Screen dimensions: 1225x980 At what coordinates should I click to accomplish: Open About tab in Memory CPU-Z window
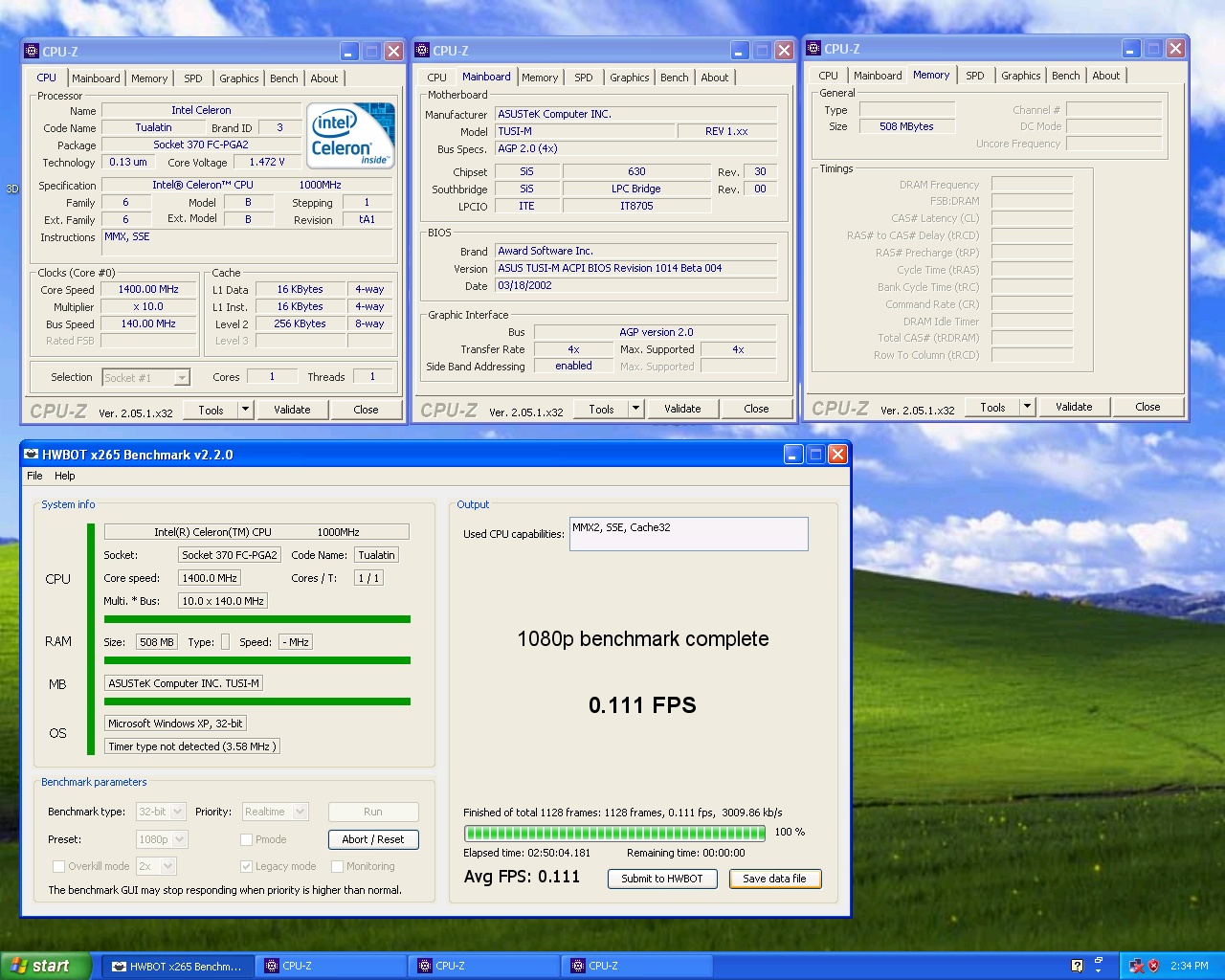point(1105,76)
